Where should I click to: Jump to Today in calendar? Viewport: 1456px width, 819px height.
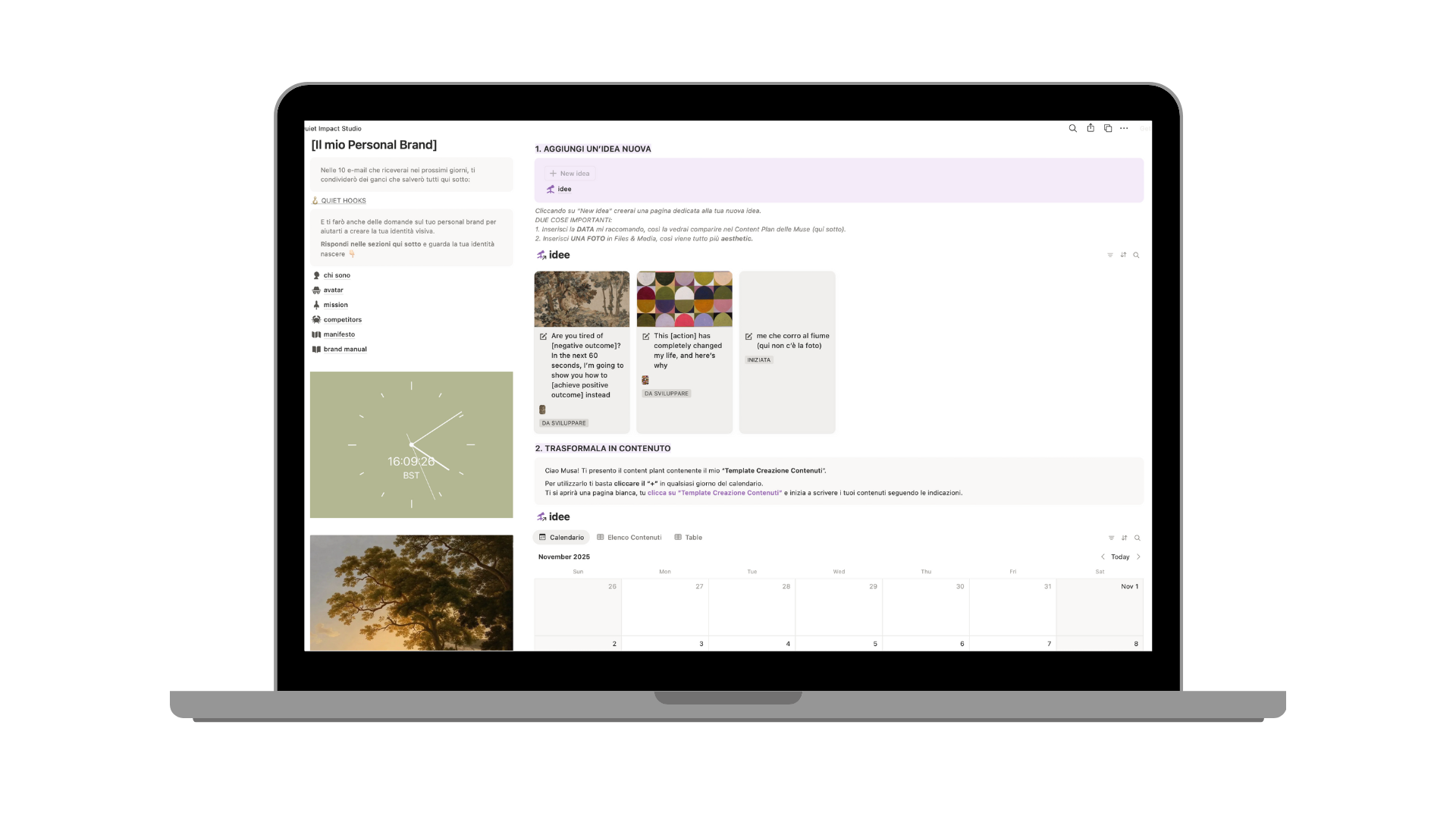point(1120,557)
